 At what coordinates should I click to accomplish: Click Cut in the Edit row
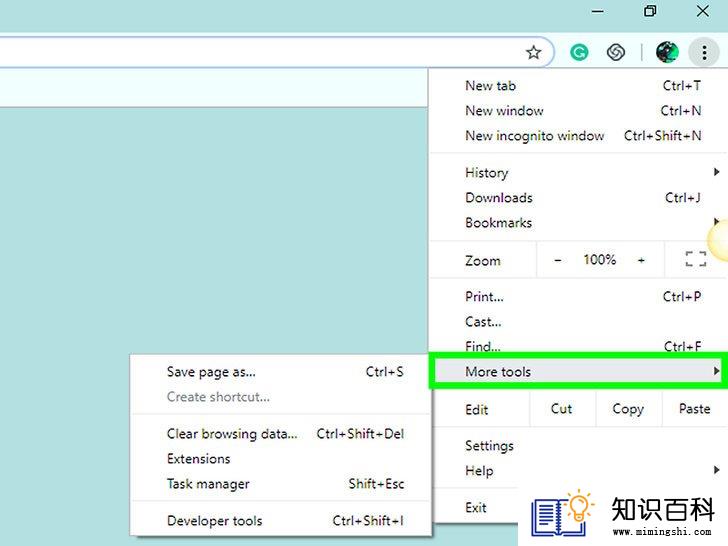click(x=562, y=409)
